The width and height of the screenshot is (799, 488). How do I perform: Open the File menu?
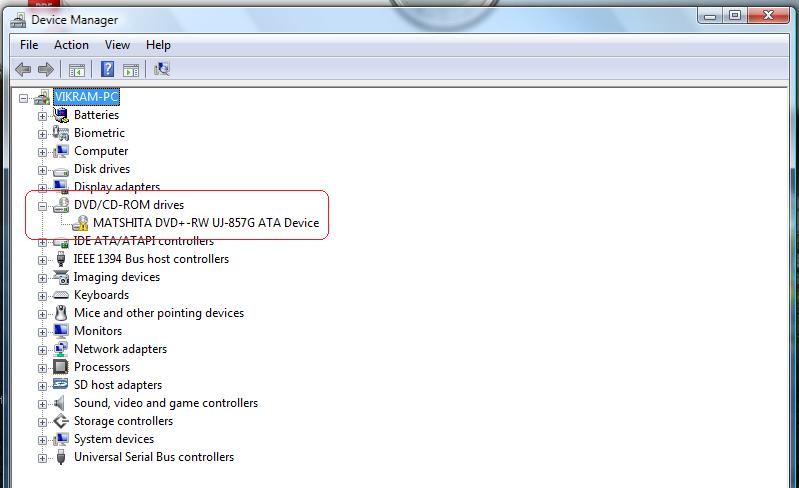[x=29, y=45]
